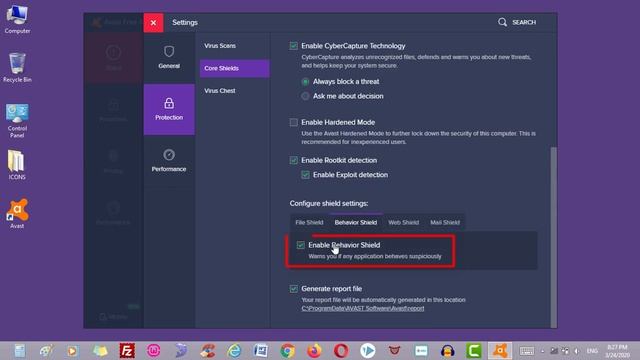This screenshot has height=360, width=640.
Task: Click the taskbar clock and date
Action: [x=617, y=351]
